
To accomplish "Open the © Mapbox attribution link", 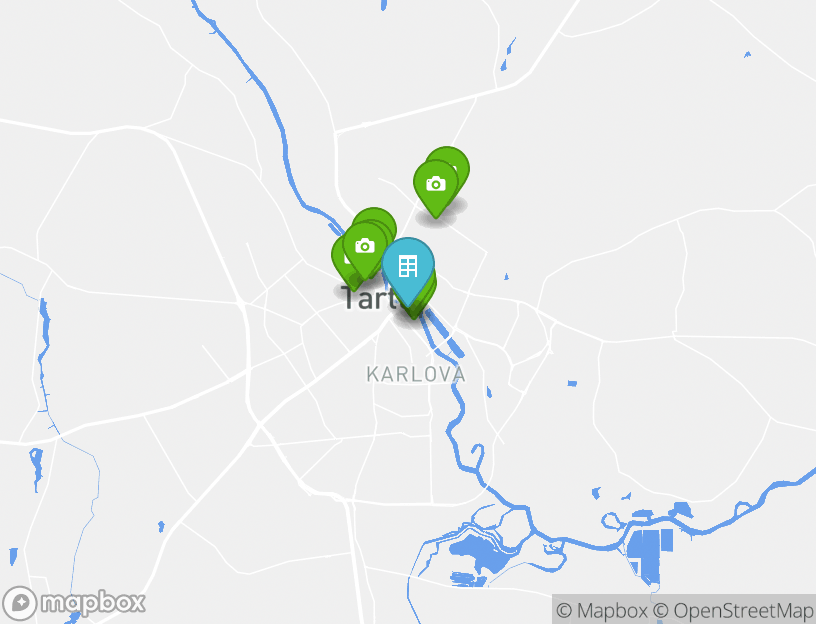I will click(602, 610).
